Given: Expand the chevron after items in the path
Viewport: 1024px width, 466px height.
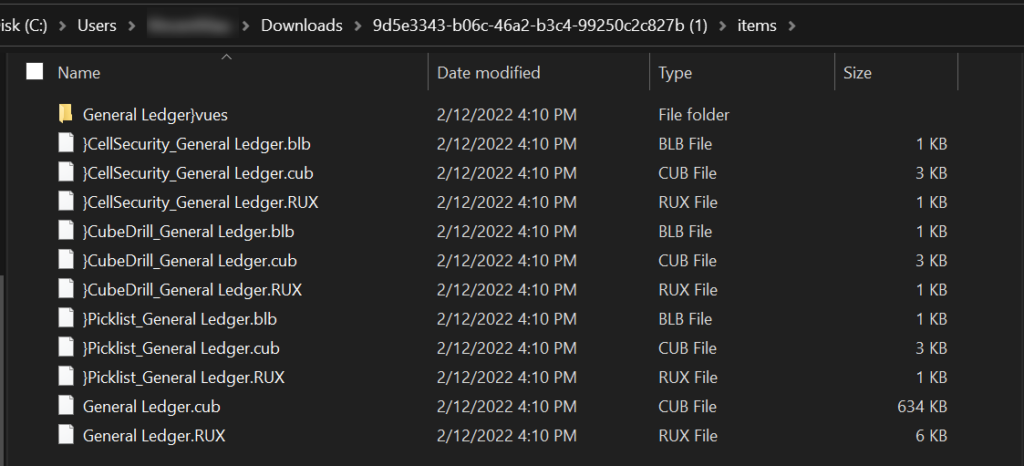Looking at the screenshot, I should (792, 25).
